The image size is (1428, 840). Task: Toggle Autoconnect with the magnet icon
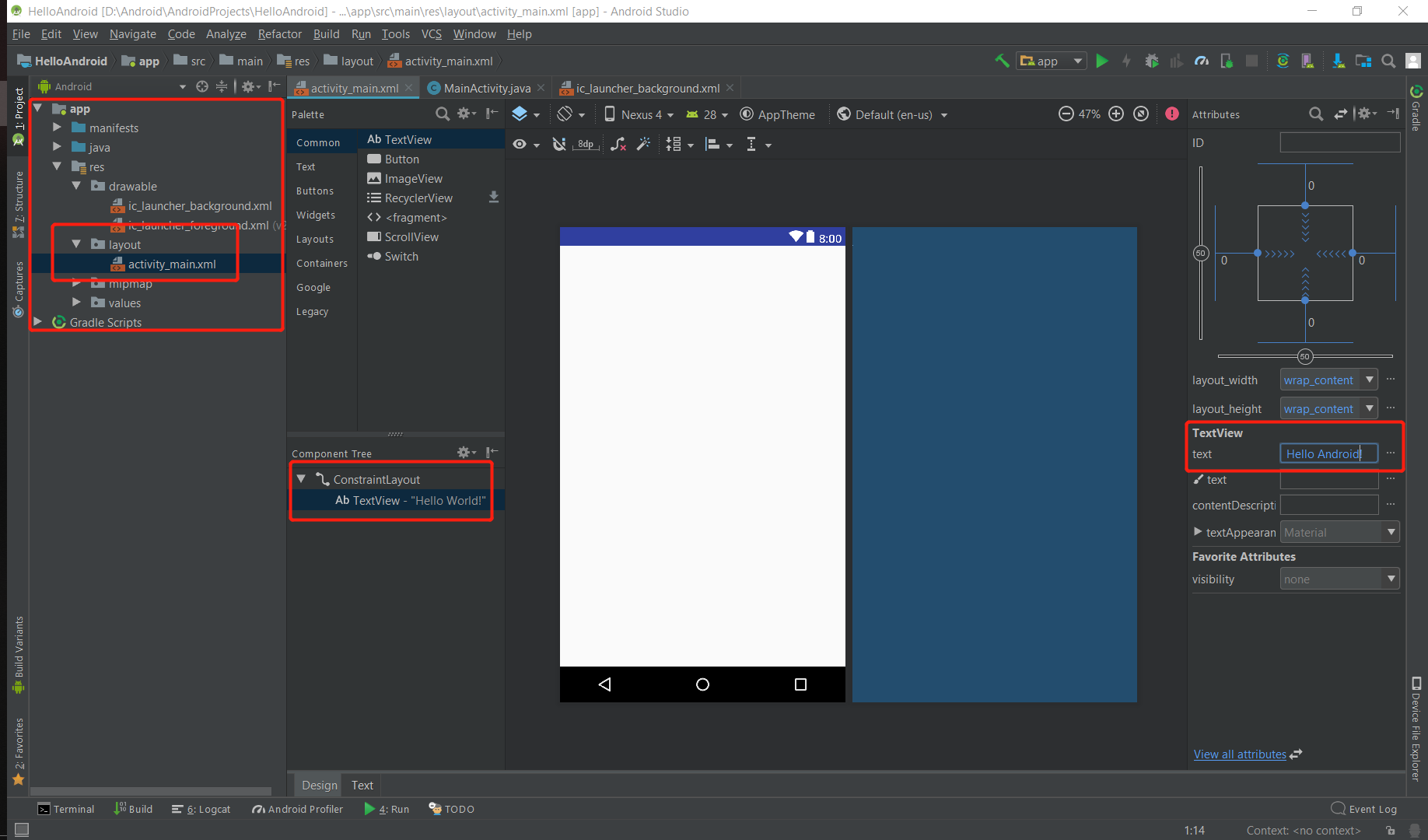[x=560, y=144]
